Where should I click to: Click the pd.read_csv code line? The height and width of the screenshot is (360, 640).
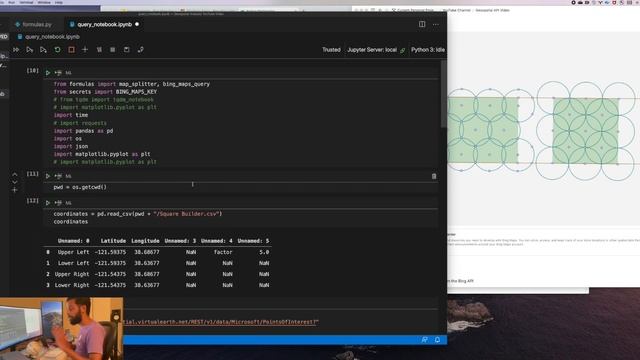138,214
